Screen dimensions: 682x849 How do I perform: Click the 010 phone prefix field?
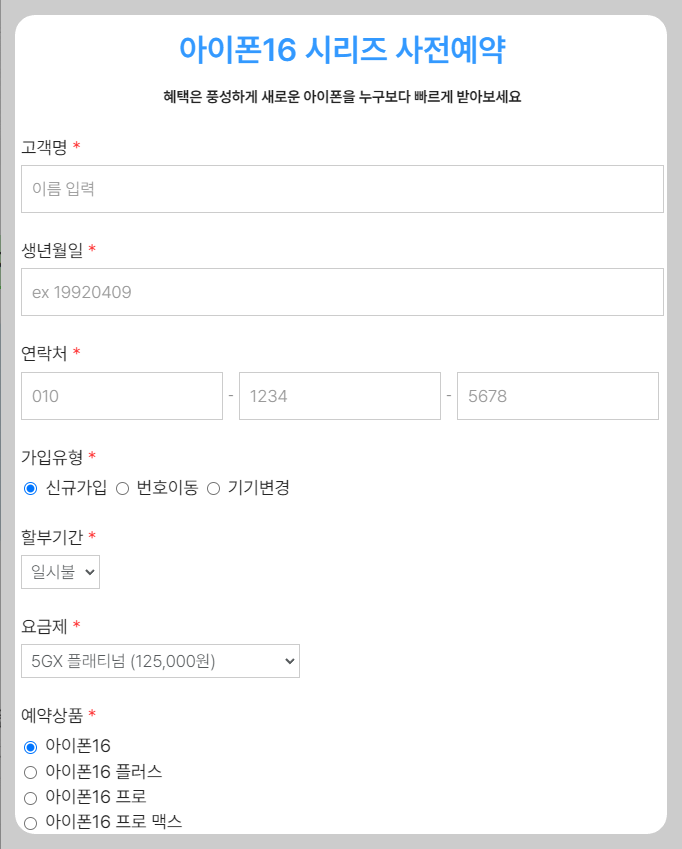coord(122,395)
